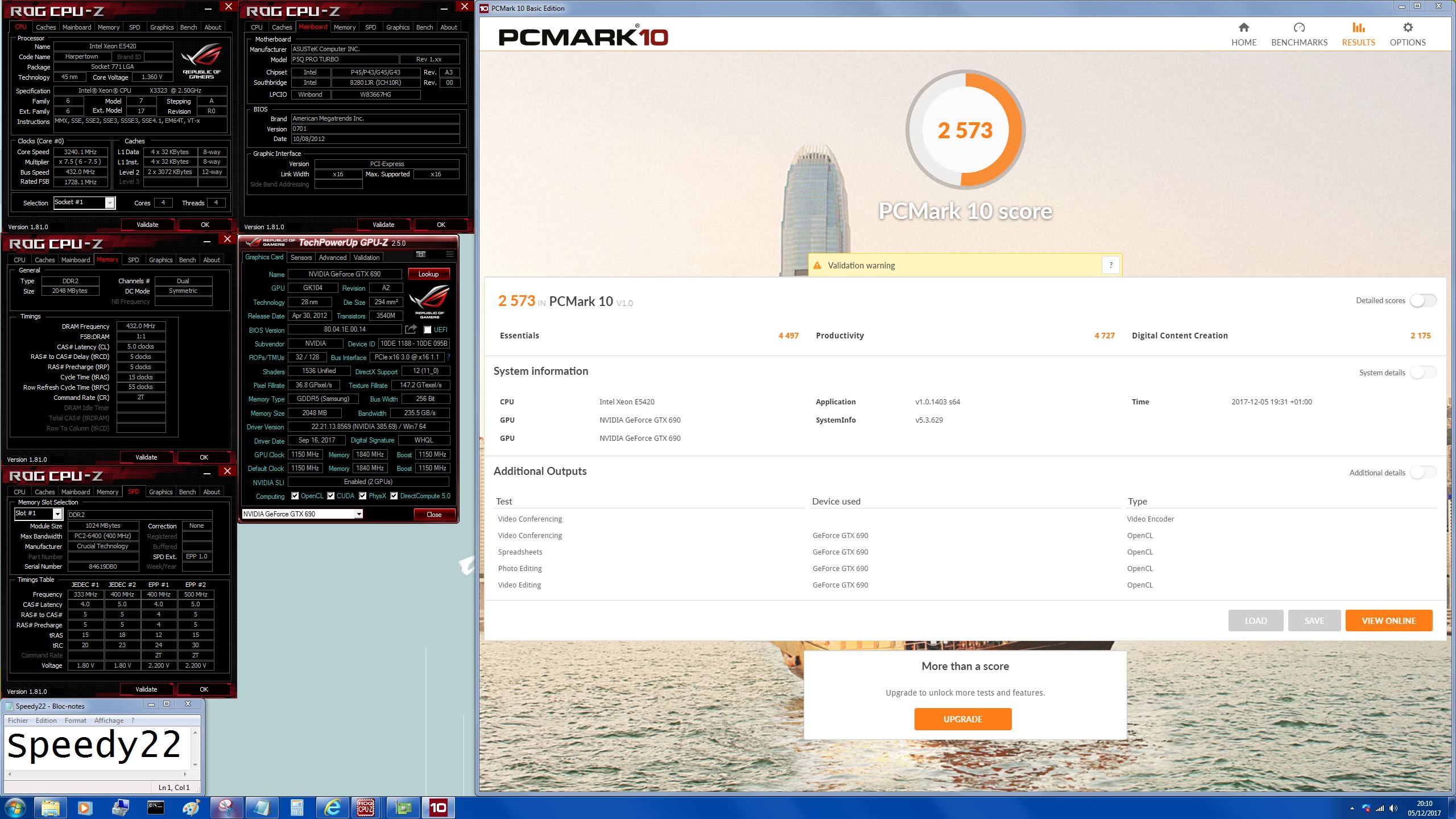Click Close button in GPU-Z
Viewport: 1456px width, 819px height.
434,515
